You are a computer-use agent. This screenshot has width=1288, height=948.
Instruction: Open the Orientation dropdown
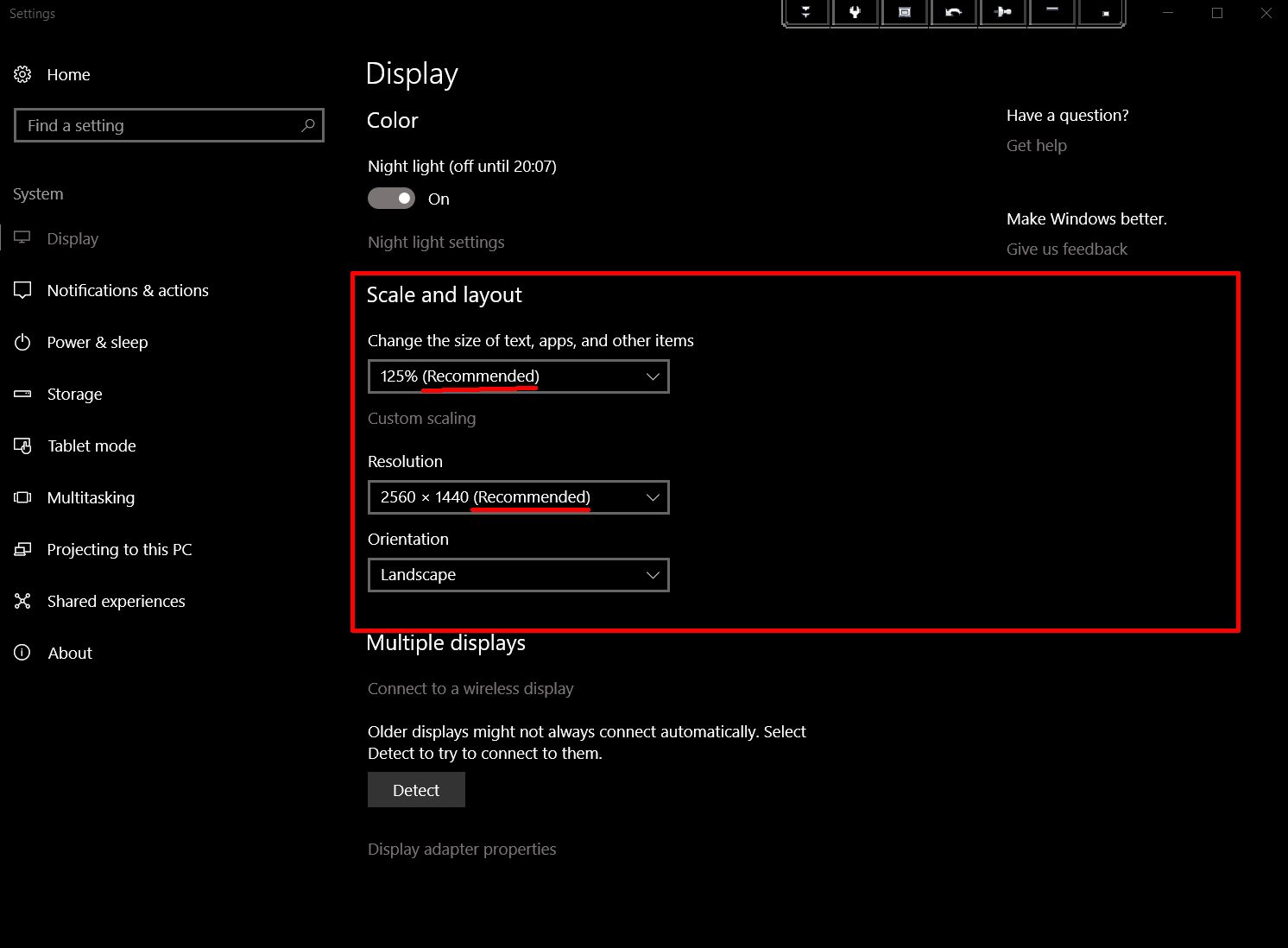(x=518, y=575)
